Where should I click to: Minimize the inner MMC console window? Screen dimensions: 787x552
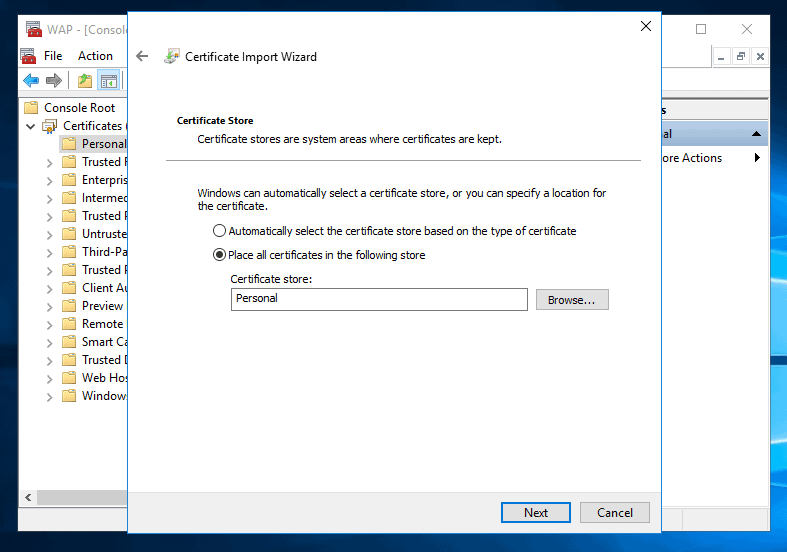click(x=721, y=56)
